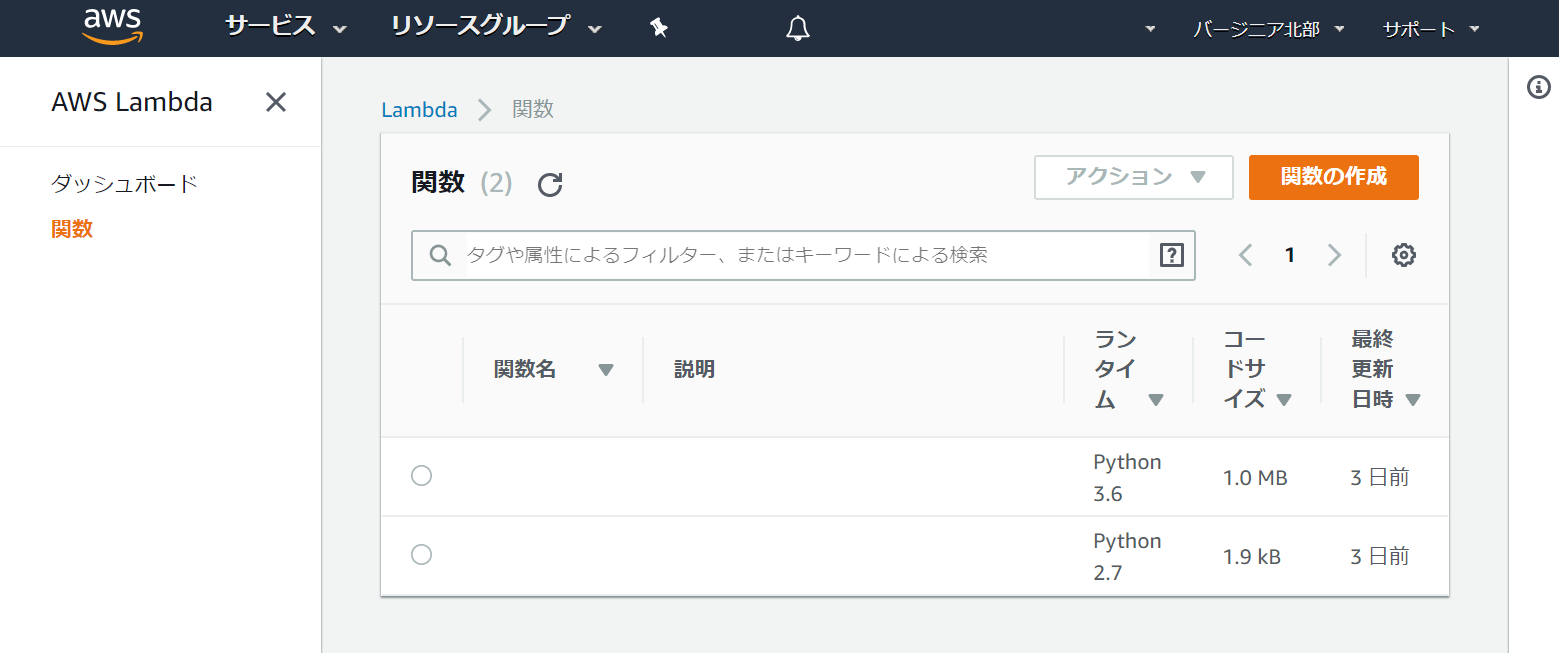Click inside the function filter search box
1559x653 pixels.
coord(700,255)
